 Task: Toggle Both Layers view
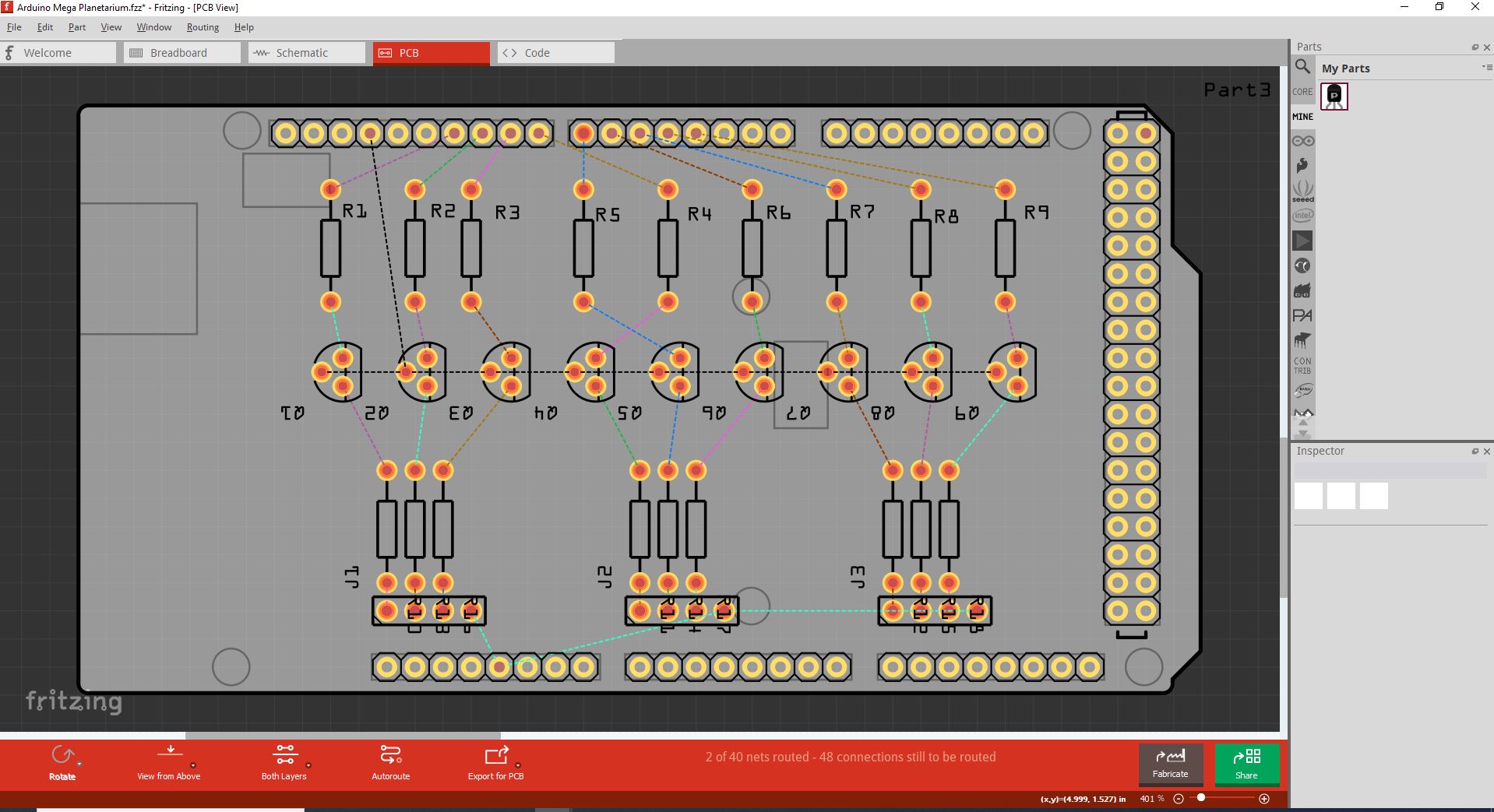[x=285, y=754]
